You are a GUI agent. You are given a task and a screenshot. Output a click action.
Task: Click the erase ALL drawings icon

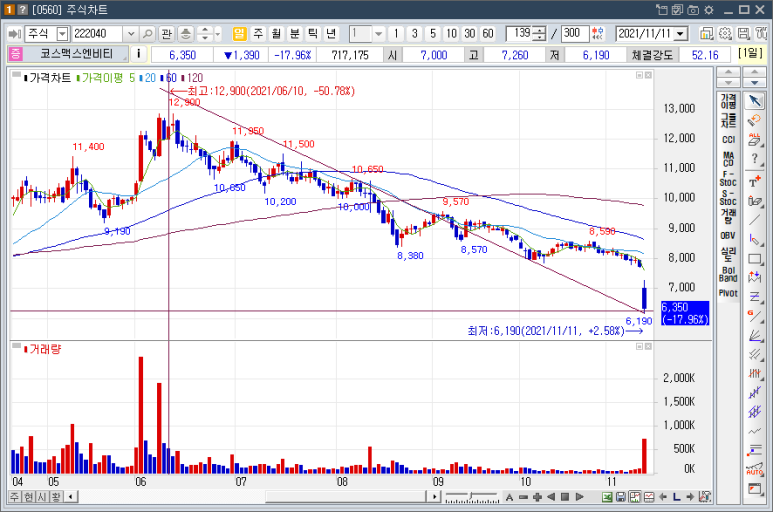[x=754, y=139]
